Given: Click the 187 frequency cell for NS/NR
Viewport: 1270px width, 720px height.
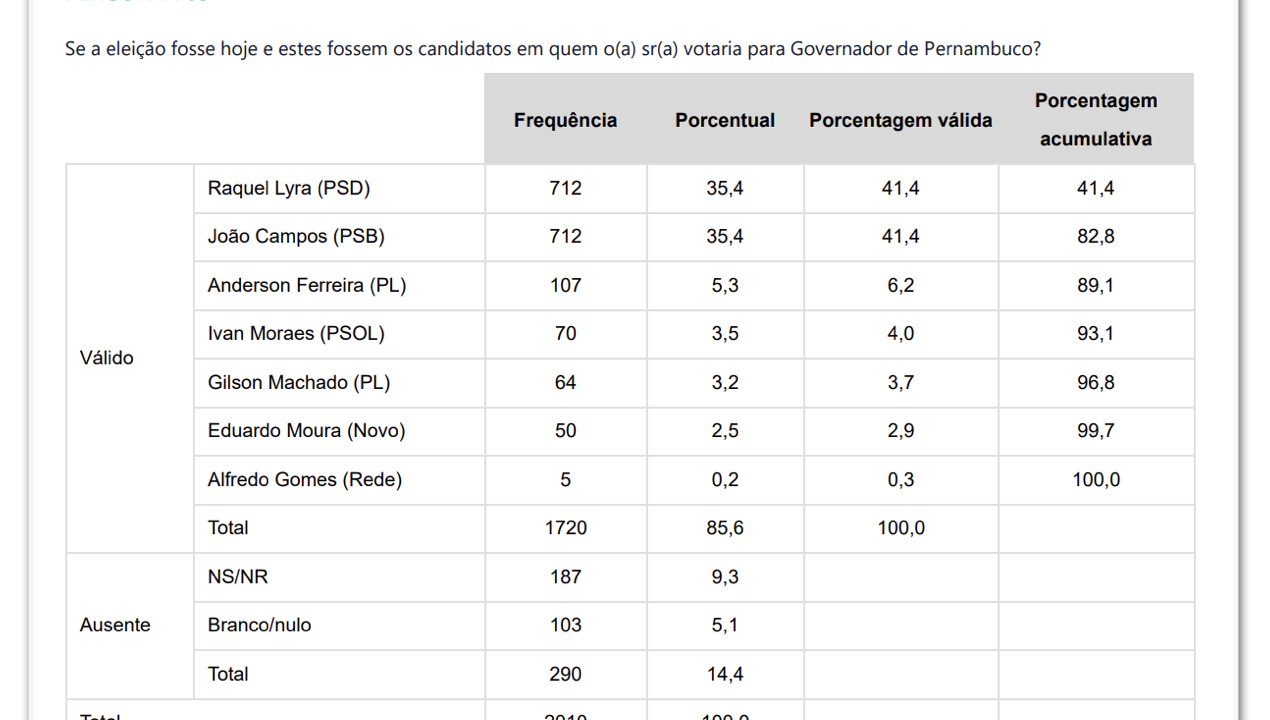Looking at the screenshot, I should [565, 577].
